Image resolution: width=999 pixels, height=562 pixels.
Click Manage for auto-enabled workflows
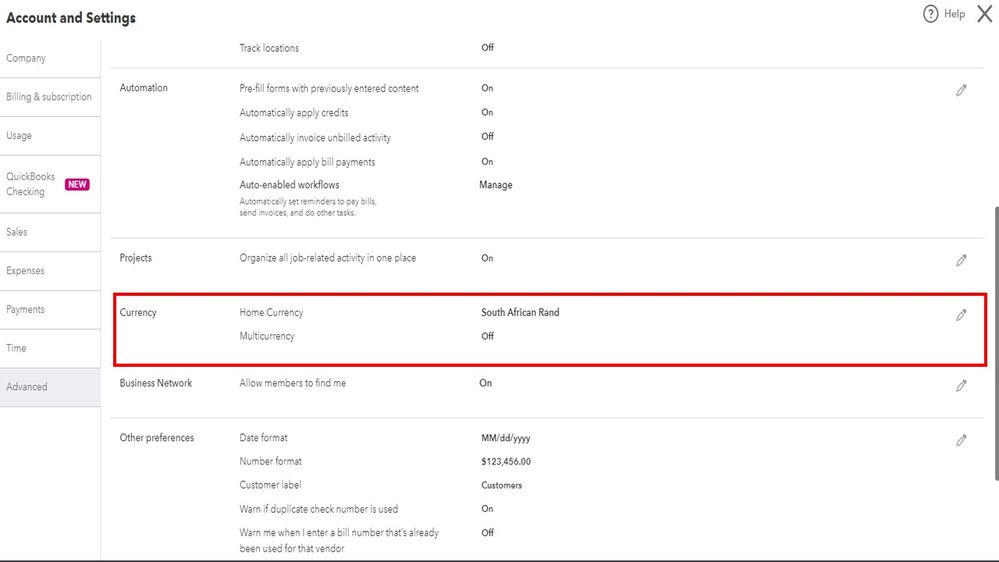[x=496, y=185]
